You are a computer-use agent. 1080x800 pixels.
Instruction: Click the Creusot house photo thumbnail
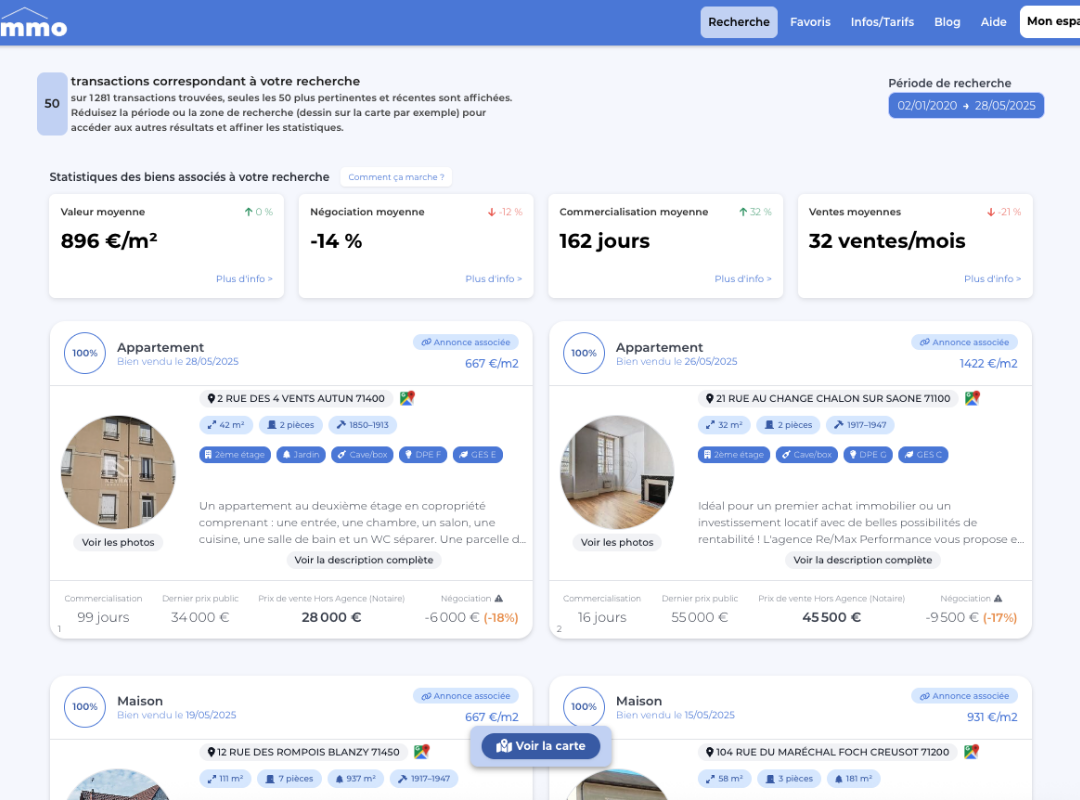[x=617, y=790]
